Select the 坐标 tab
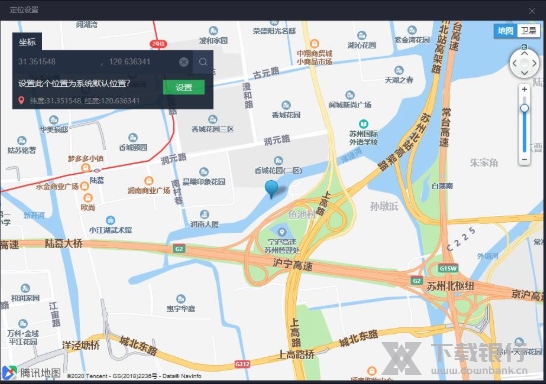546x384 pixels. click(27, 42)
